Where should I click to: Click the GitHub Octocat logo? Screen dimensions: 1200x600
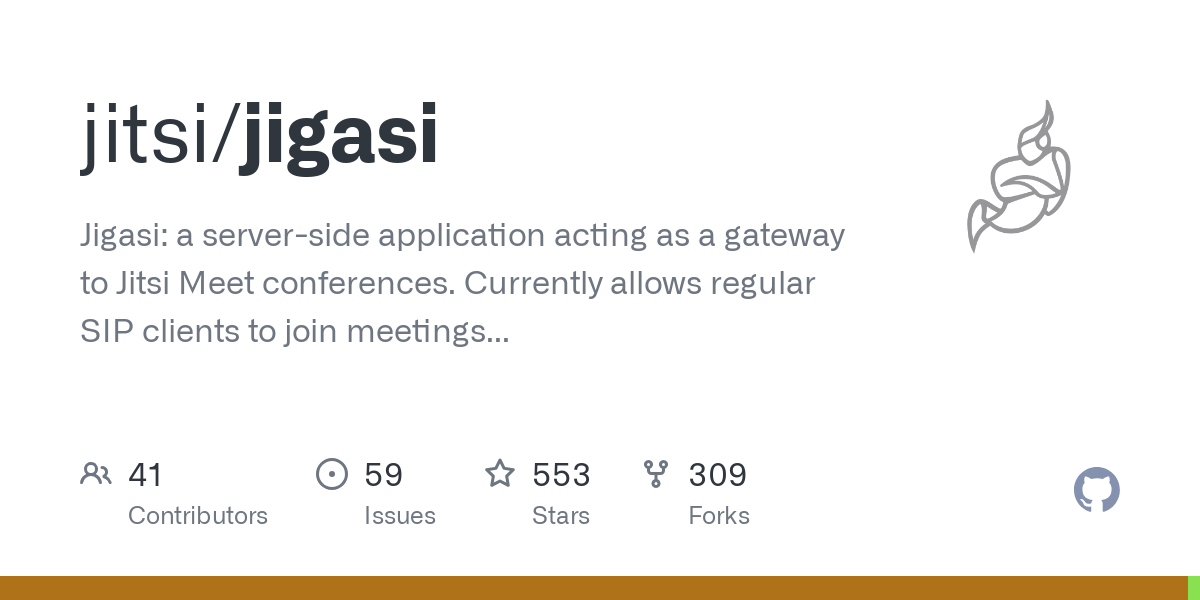(x=1097, y=490)
